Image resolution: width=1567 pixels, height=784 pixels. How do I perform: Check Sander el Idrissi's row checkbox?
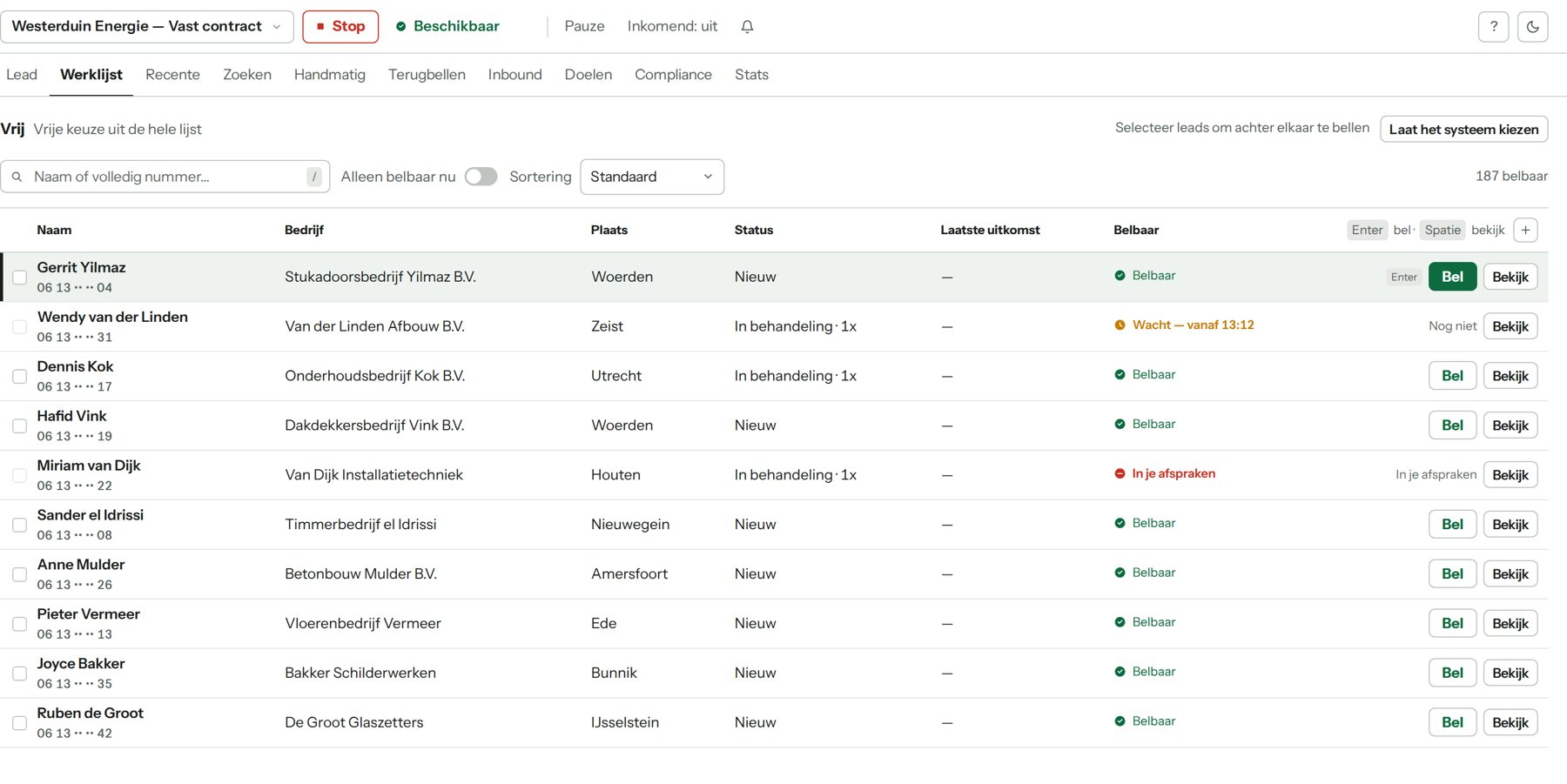pos(19,526)
